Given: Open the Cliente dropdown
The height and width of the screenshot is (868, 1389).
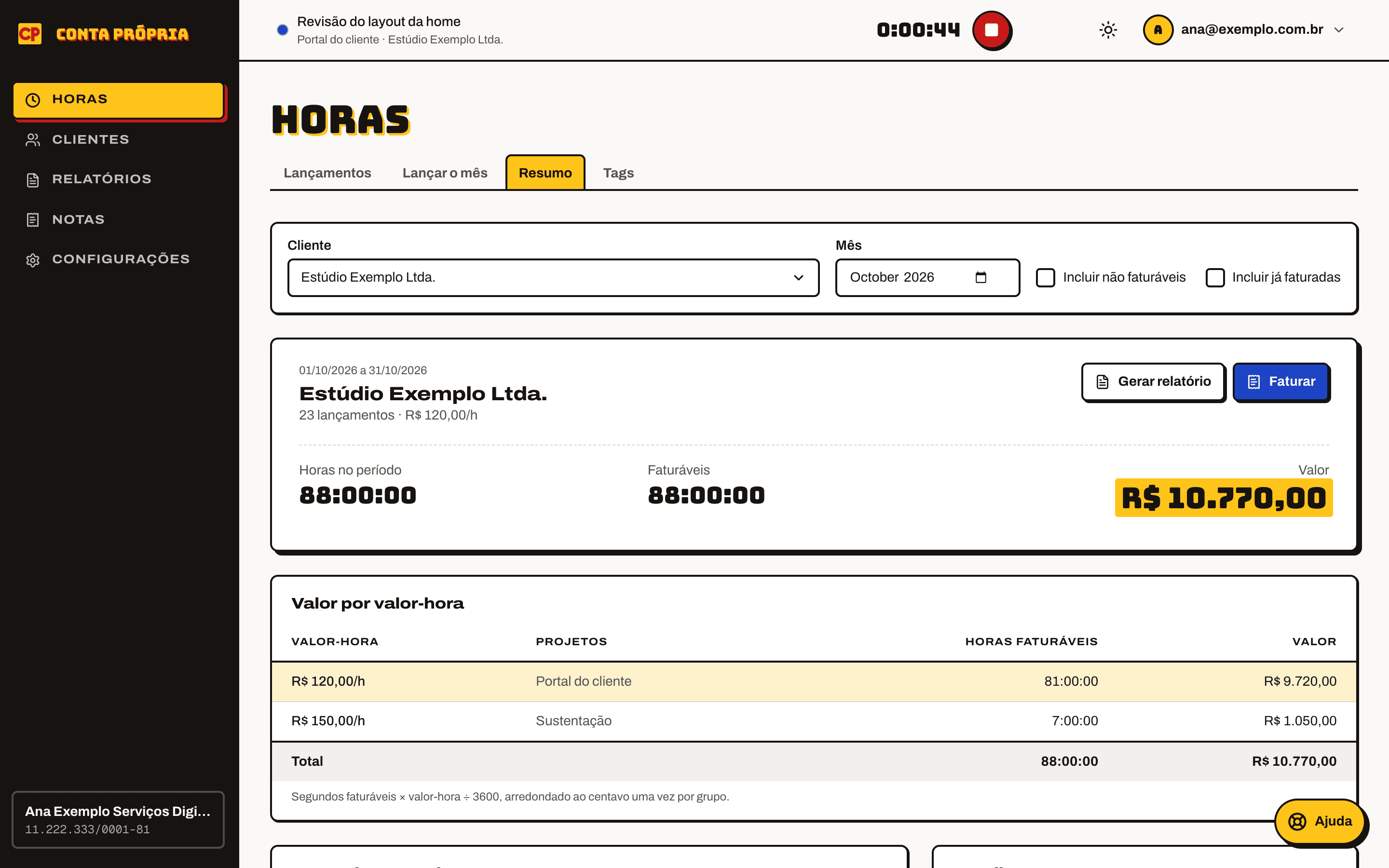Looking at the screenshot, I should pyautogui.click(x=553, y=277).
